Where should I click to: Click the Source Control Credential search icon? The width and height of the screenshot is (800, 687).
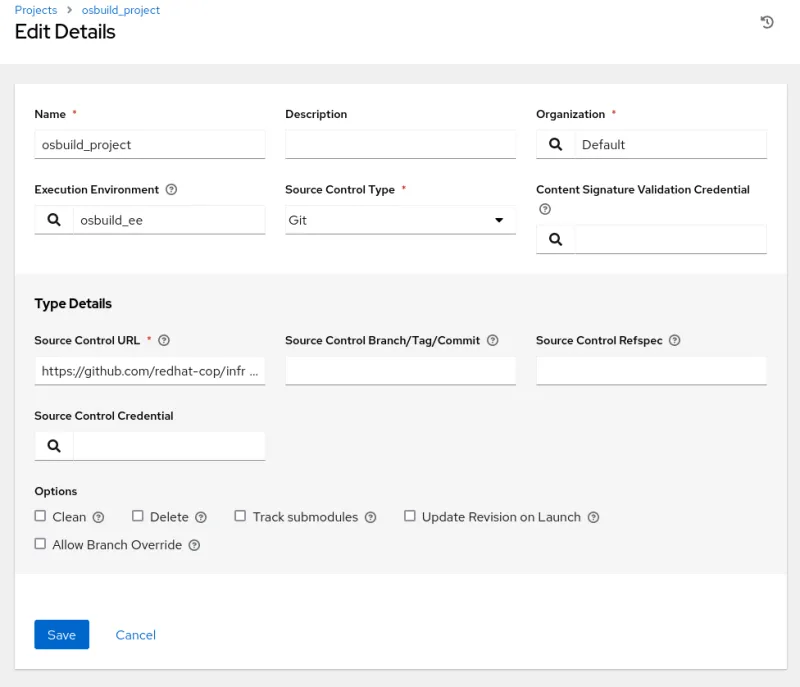pyautogui.click(x=54, y=446)
